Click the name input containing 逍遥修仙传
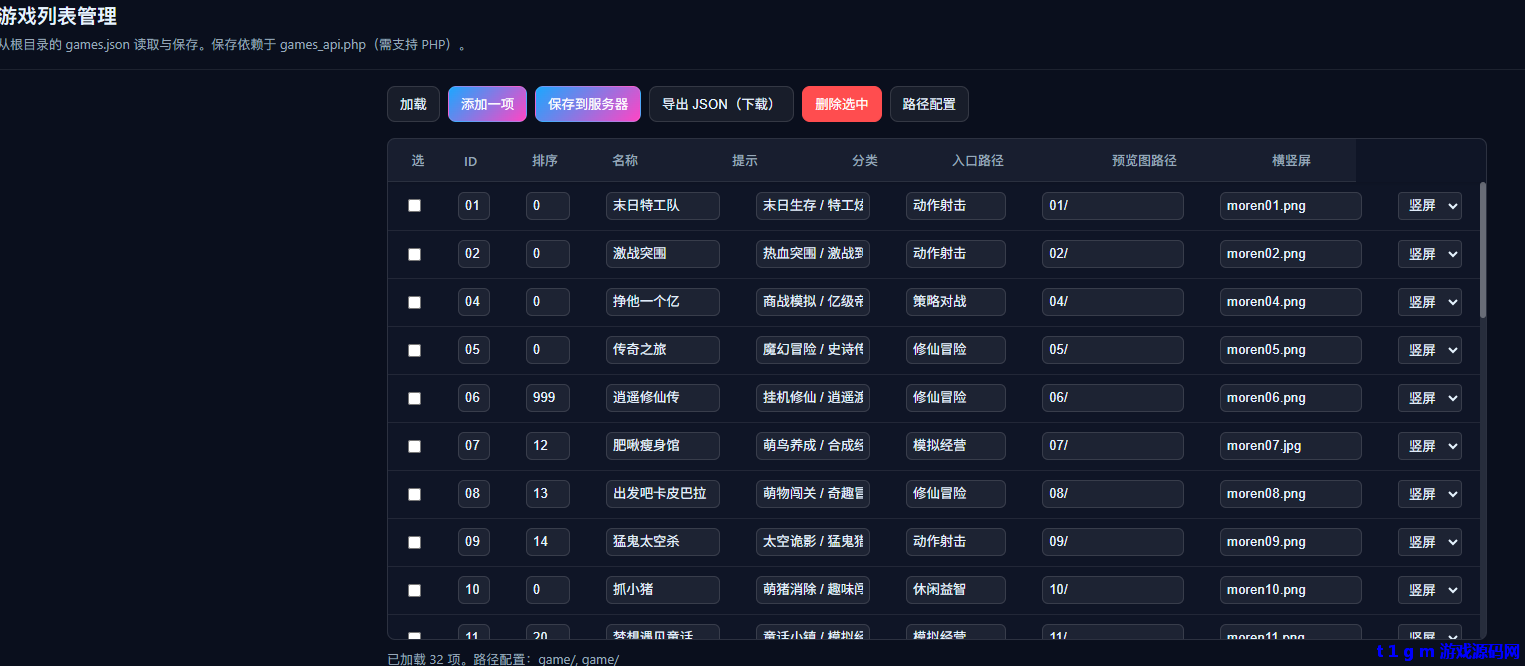 [662, 397]
